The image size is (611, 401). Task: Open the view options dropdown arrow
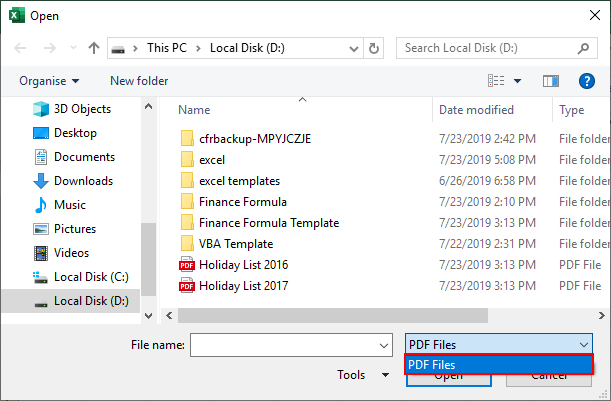pos(518,81)
